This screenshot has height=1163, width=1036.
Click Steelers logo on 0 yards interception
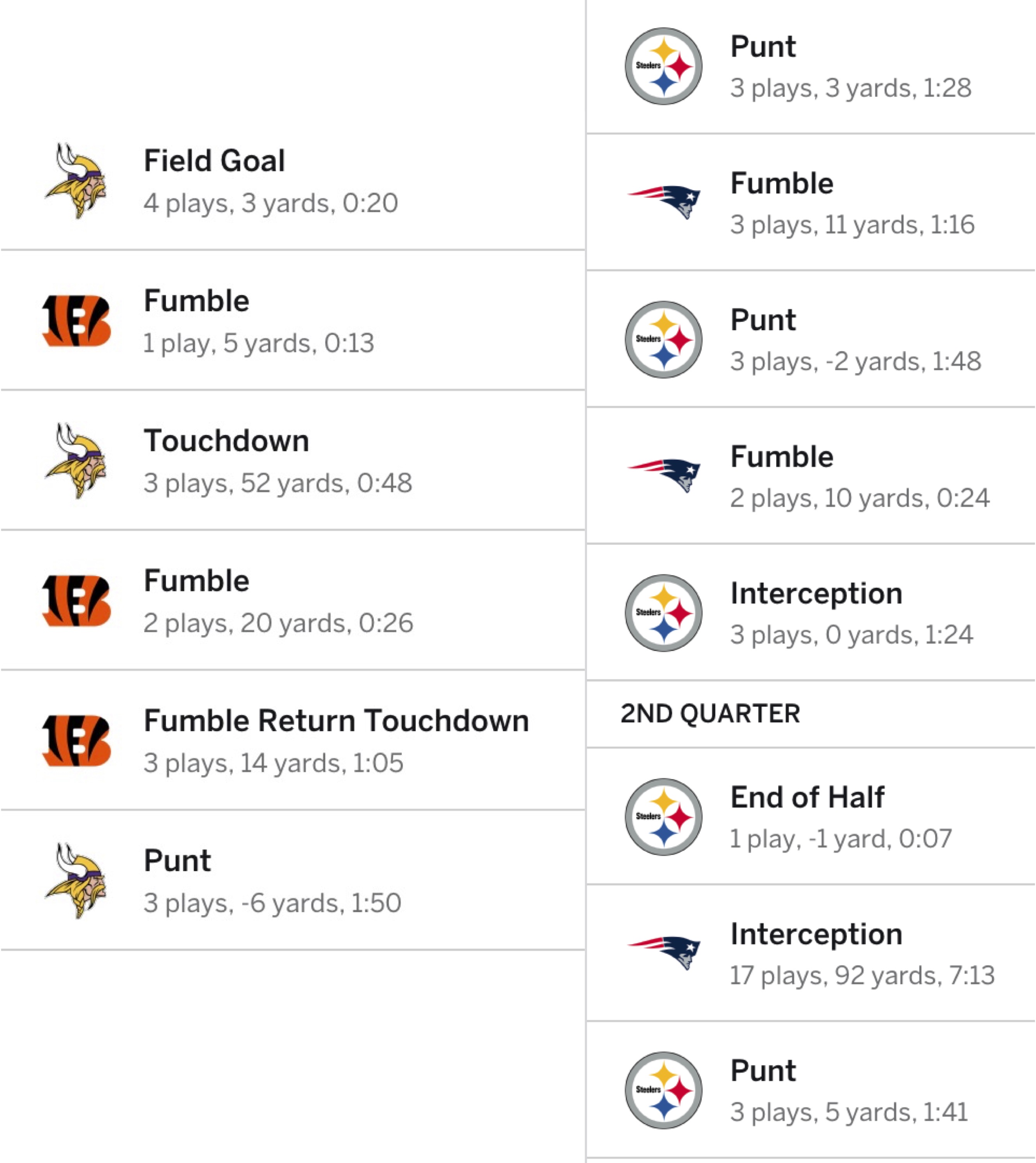point(664,613)
